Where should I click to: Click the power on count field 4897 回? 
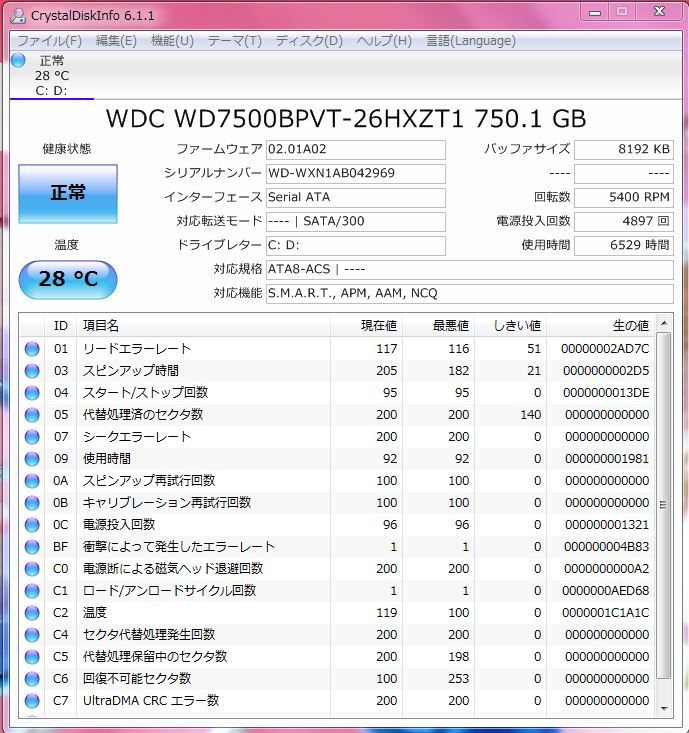coord(624,222)
